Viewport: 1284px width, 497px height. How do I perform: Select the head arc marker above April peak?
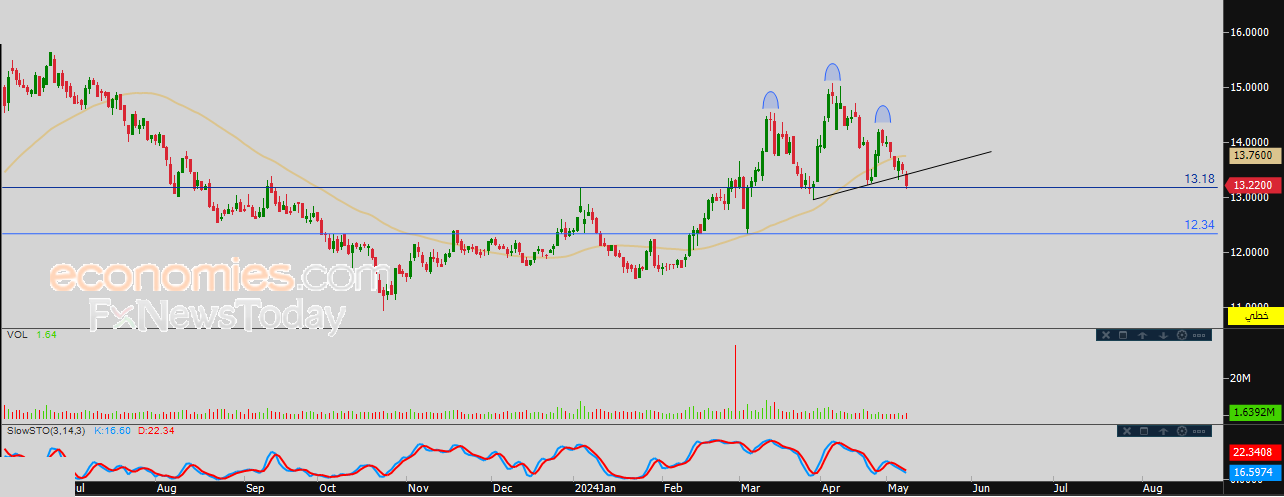click(x=833, y=71)
